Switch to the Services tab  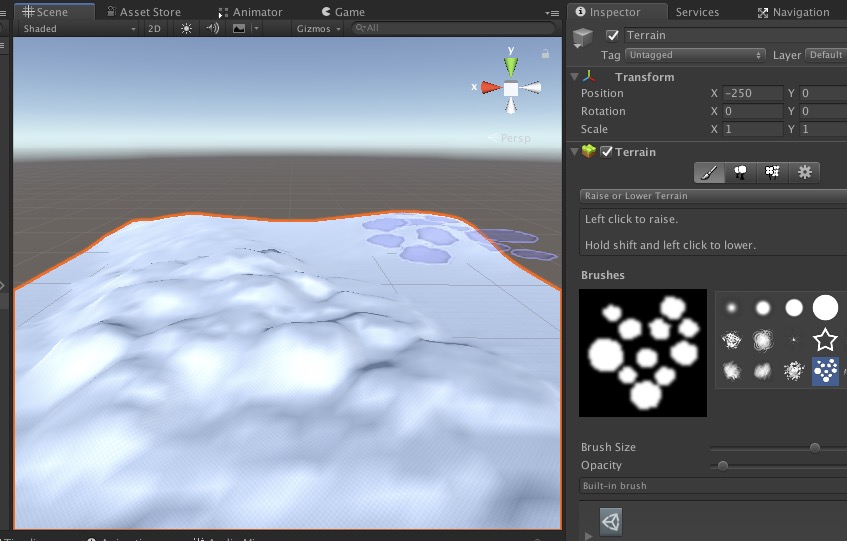pos(697,12)
